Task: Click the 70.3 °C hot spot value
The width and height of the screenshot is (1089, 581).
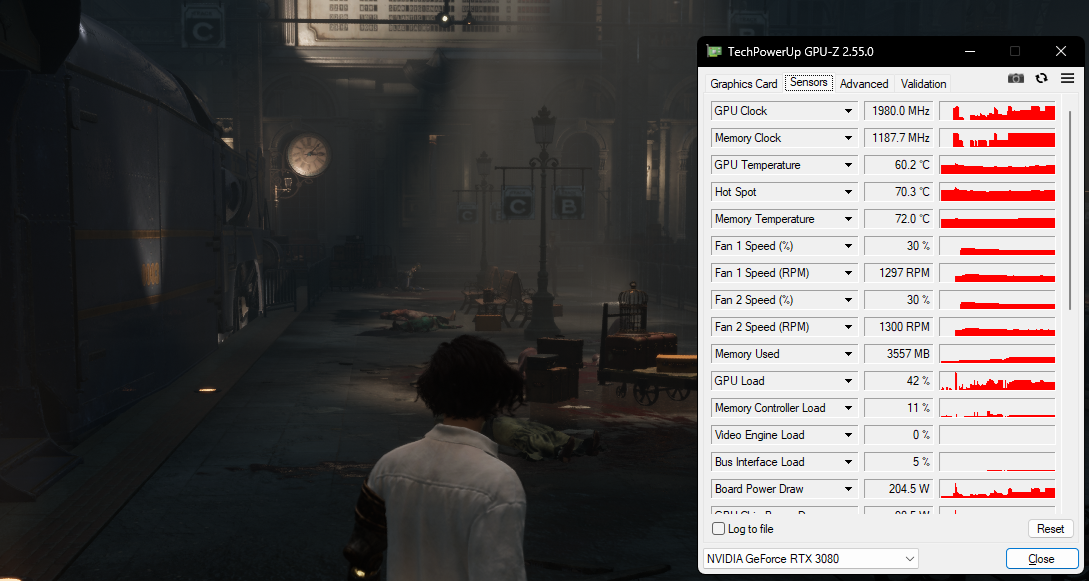Action: (x=899, y=192)
